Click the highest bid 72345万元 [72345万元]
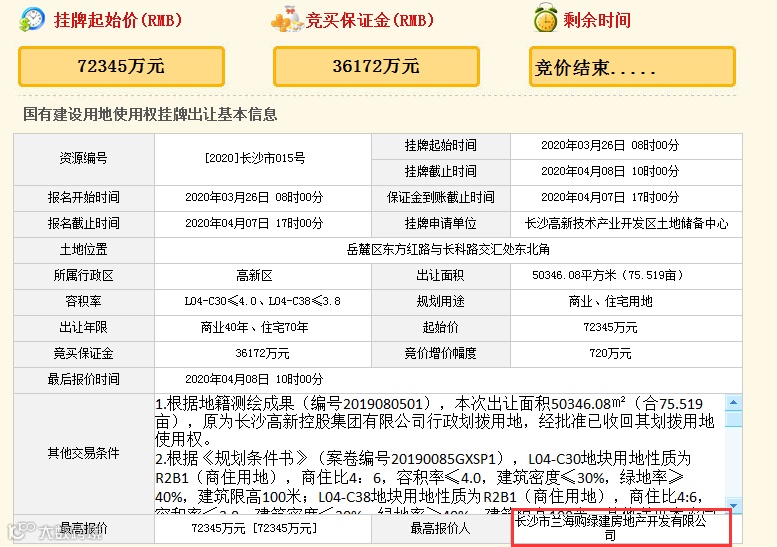The image size is (777, 547). click(x=254, y=528)
